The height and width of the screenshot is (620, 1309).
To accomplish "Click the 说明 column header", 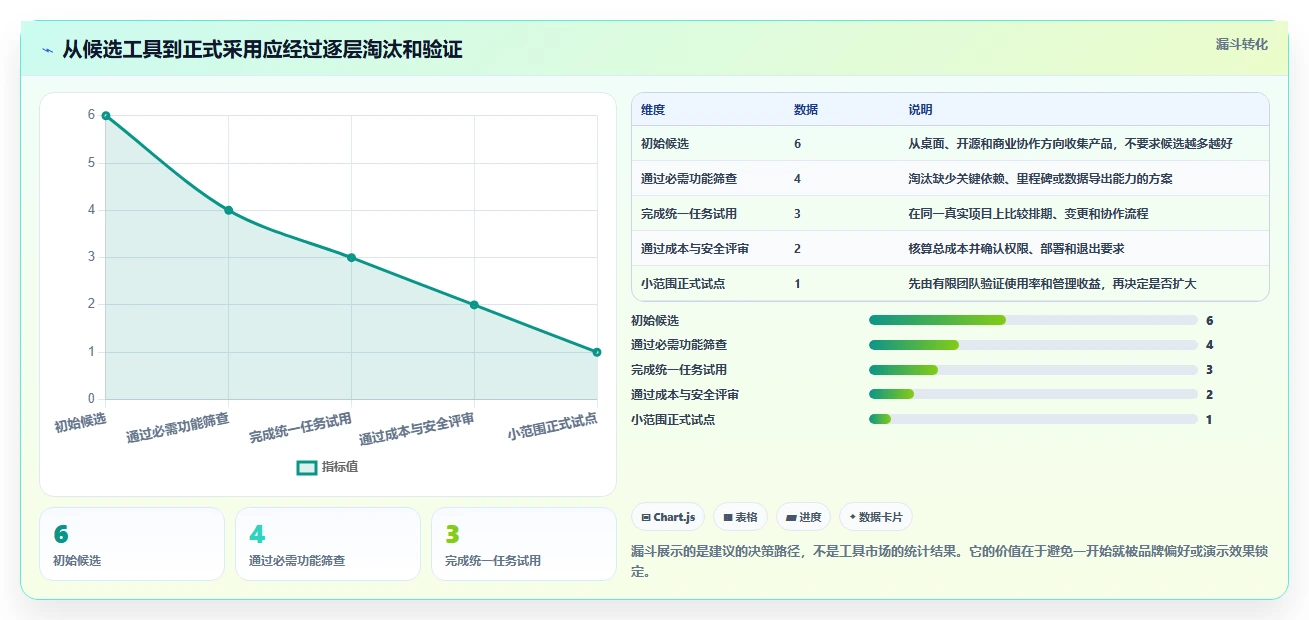I will [x=920, y=110].
